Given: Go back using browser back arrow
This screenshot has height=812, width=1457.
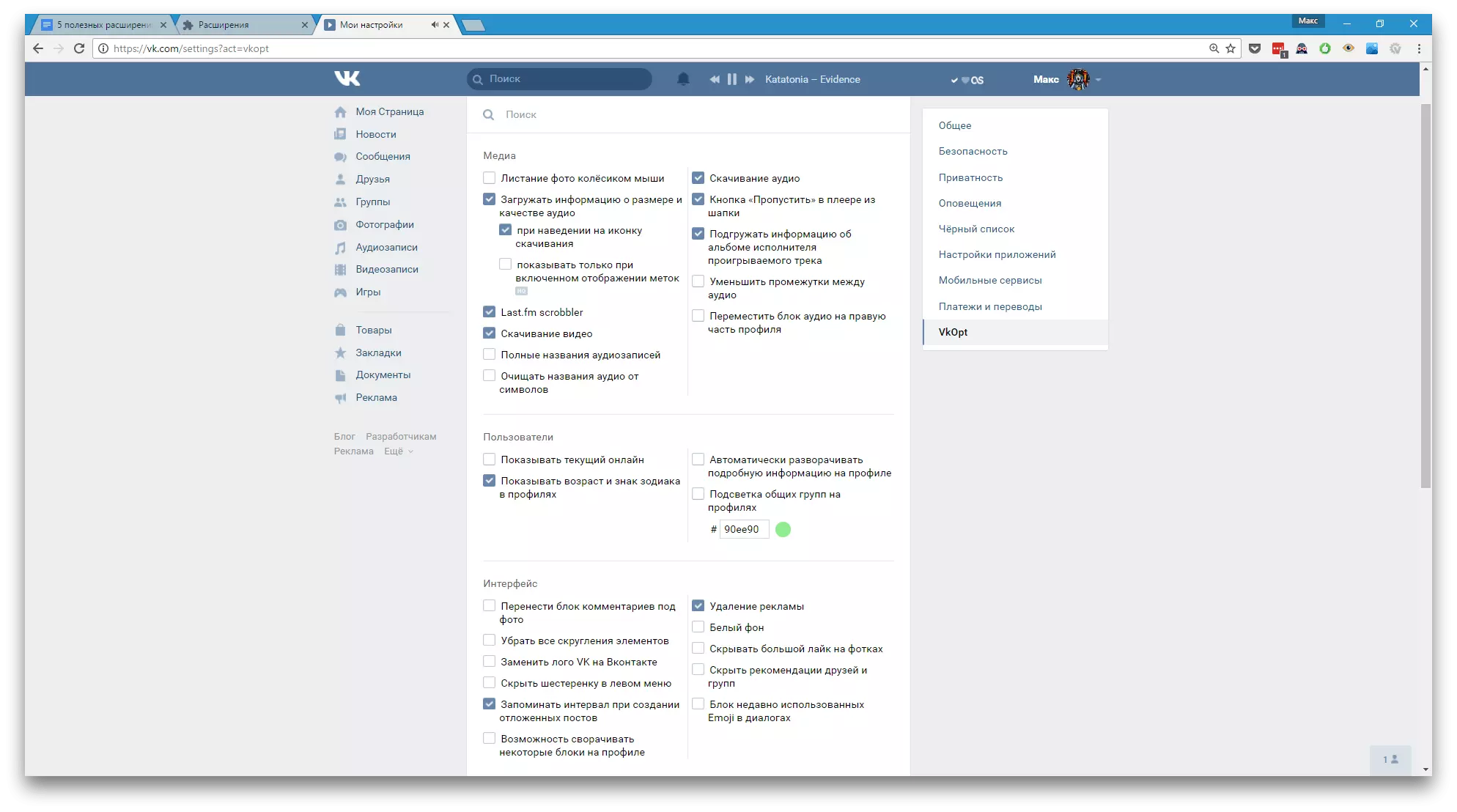Looking at the screenshot, I should 38,48.
